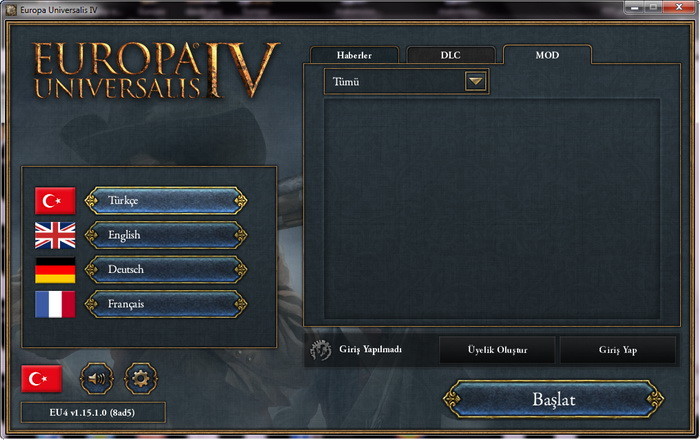Screen dimensions: 700x440
Task: Click the Paradox account emblem icon
Action: click(x=321, y=349)
